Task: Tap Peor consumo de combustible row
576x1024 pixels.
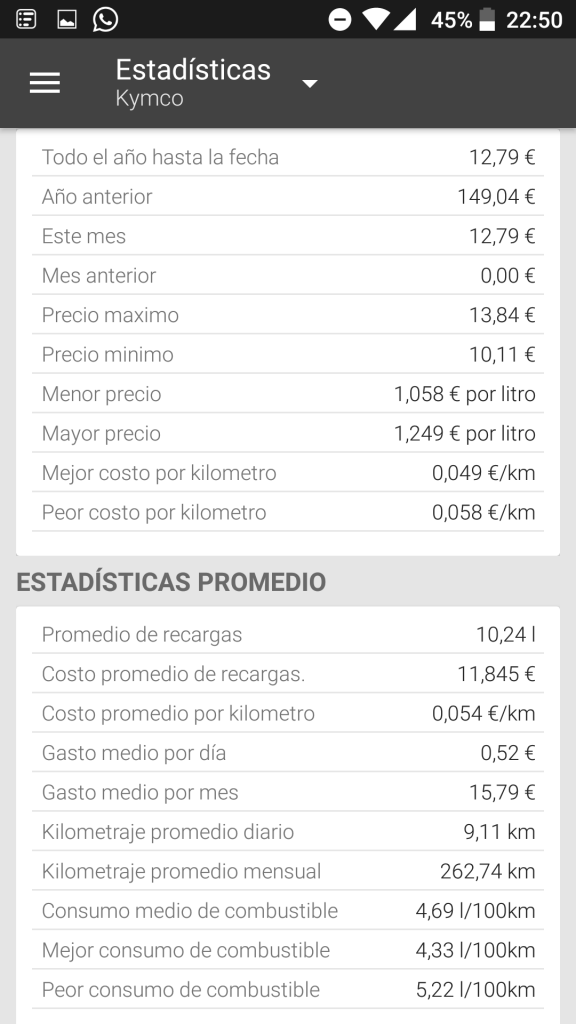Action: 288,989
